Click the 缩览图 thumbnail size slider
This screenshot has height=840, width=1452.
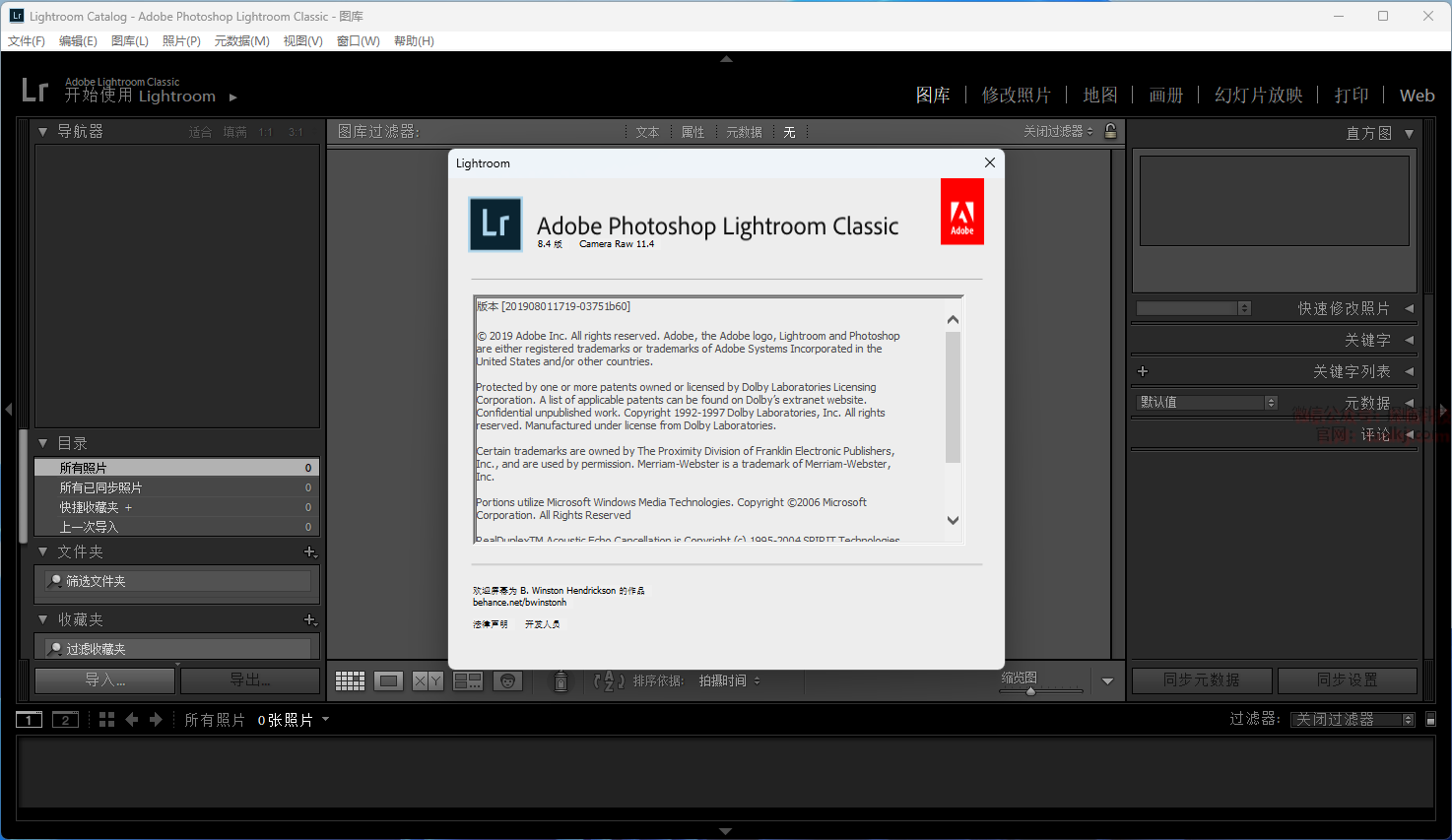[x=1030, y=691]
